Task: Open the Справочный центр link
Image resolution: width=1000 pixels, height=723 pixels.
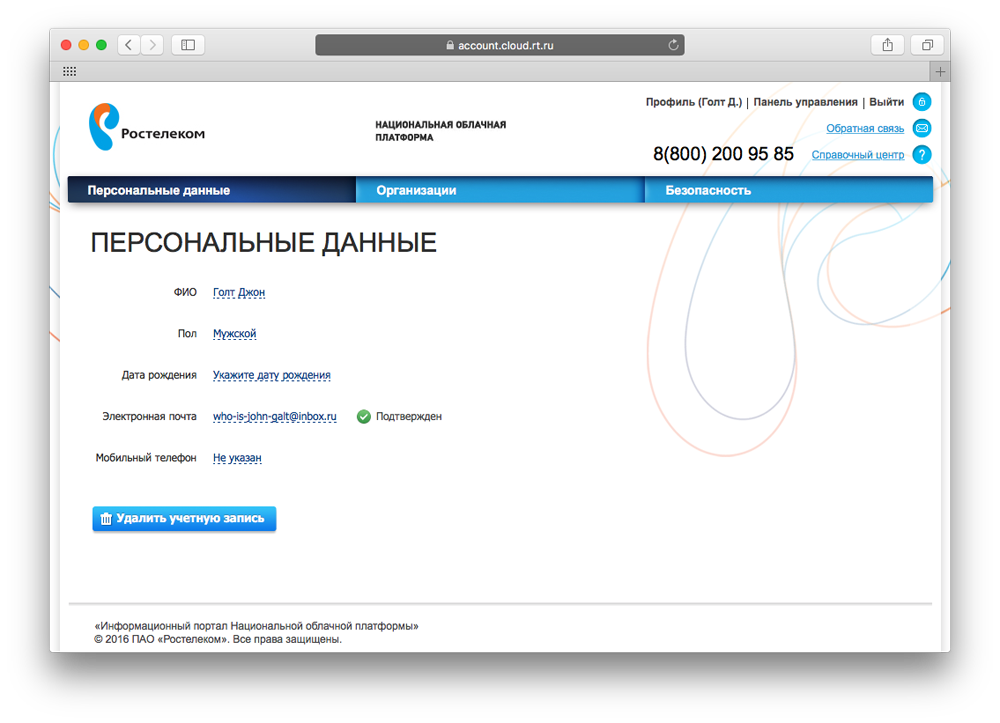Action: [x=858, y=154]
